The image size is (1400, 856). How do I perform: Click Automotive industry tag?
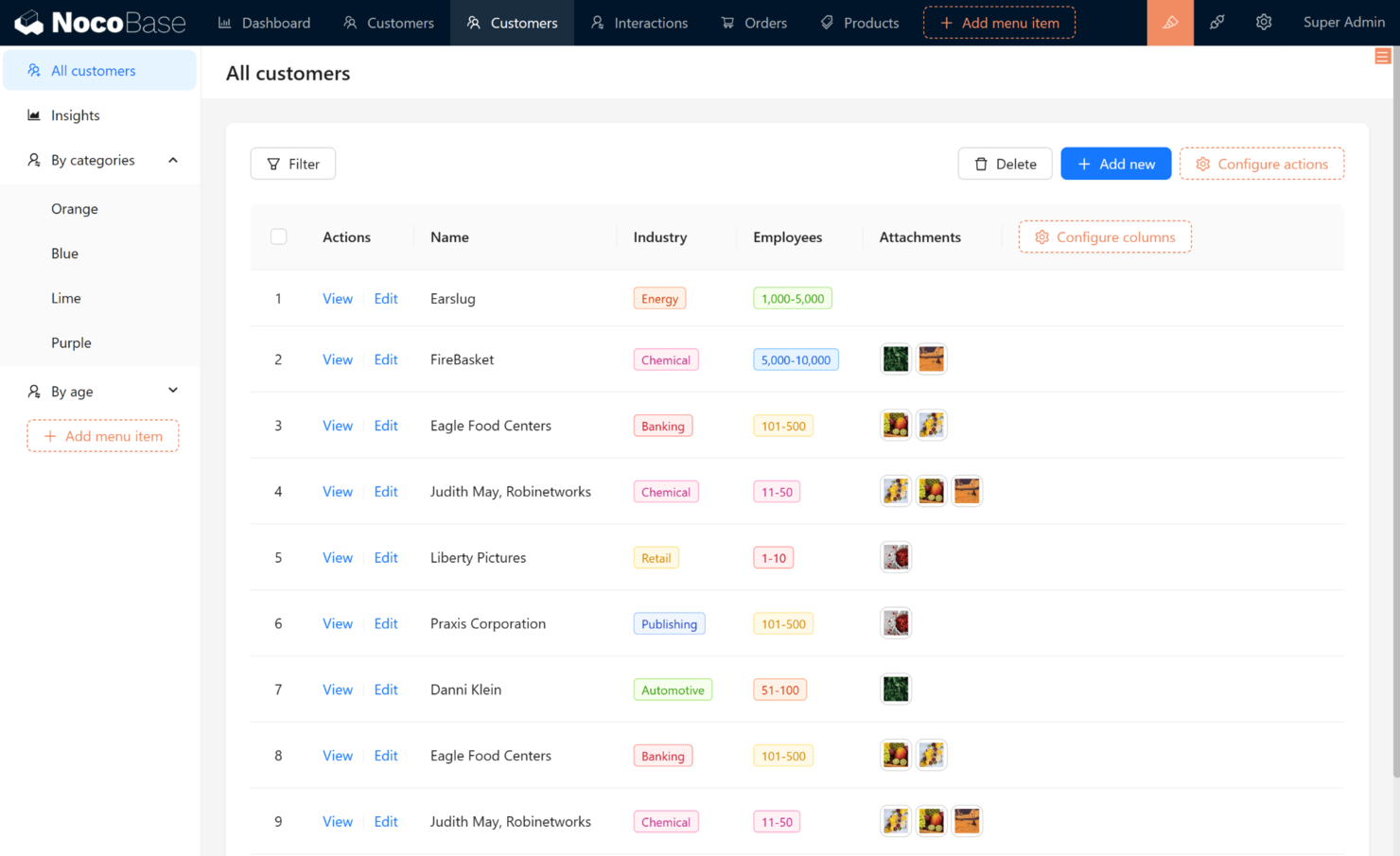[x=673, y=690]
